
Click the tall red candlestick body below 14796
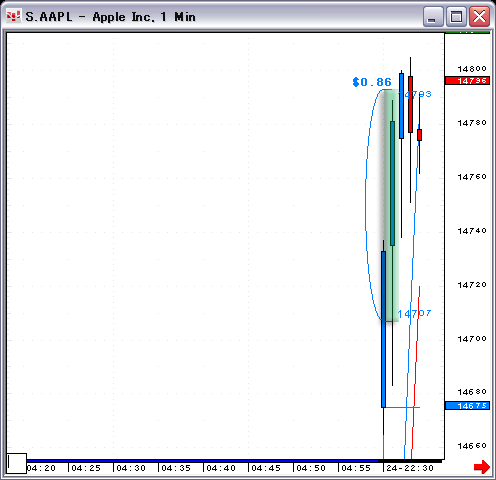click(x=410, y=104)
